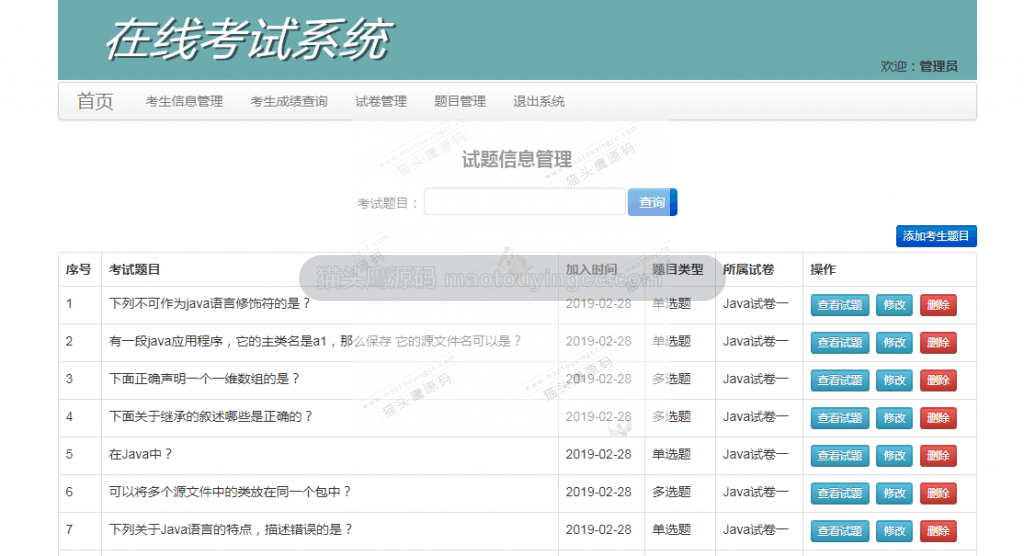Select 试卷管理 navigation item
This screenshot has height=556, width=1024.
tap(381, 101)
